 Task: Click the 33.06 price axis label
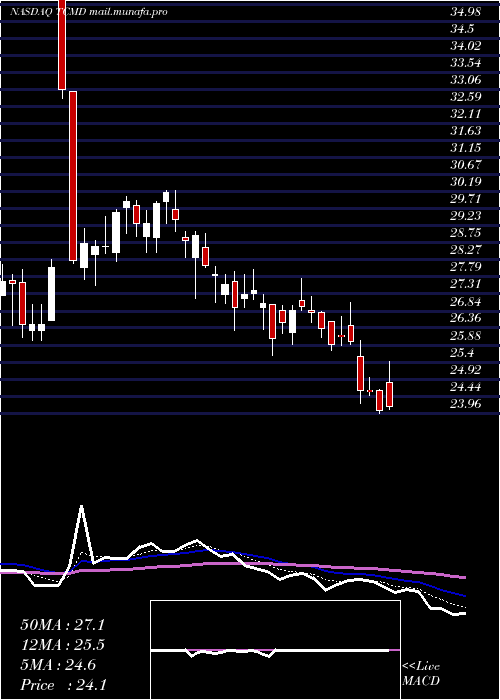coord(466,80)
